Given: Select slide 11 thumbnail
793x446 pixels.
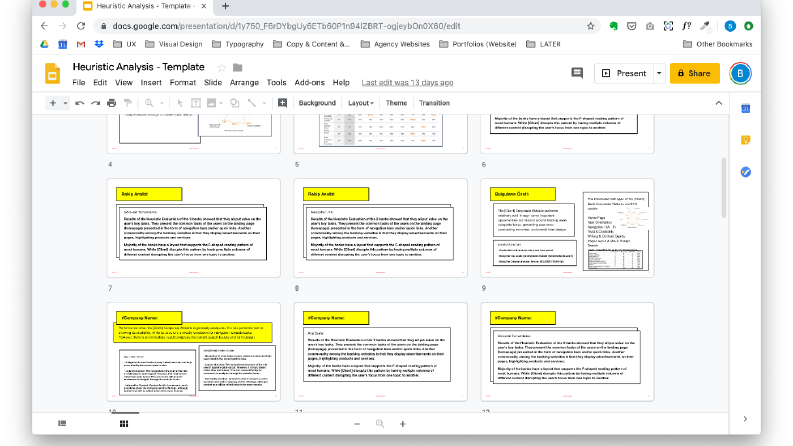Looking at the screenshot, I should [380, 351].
